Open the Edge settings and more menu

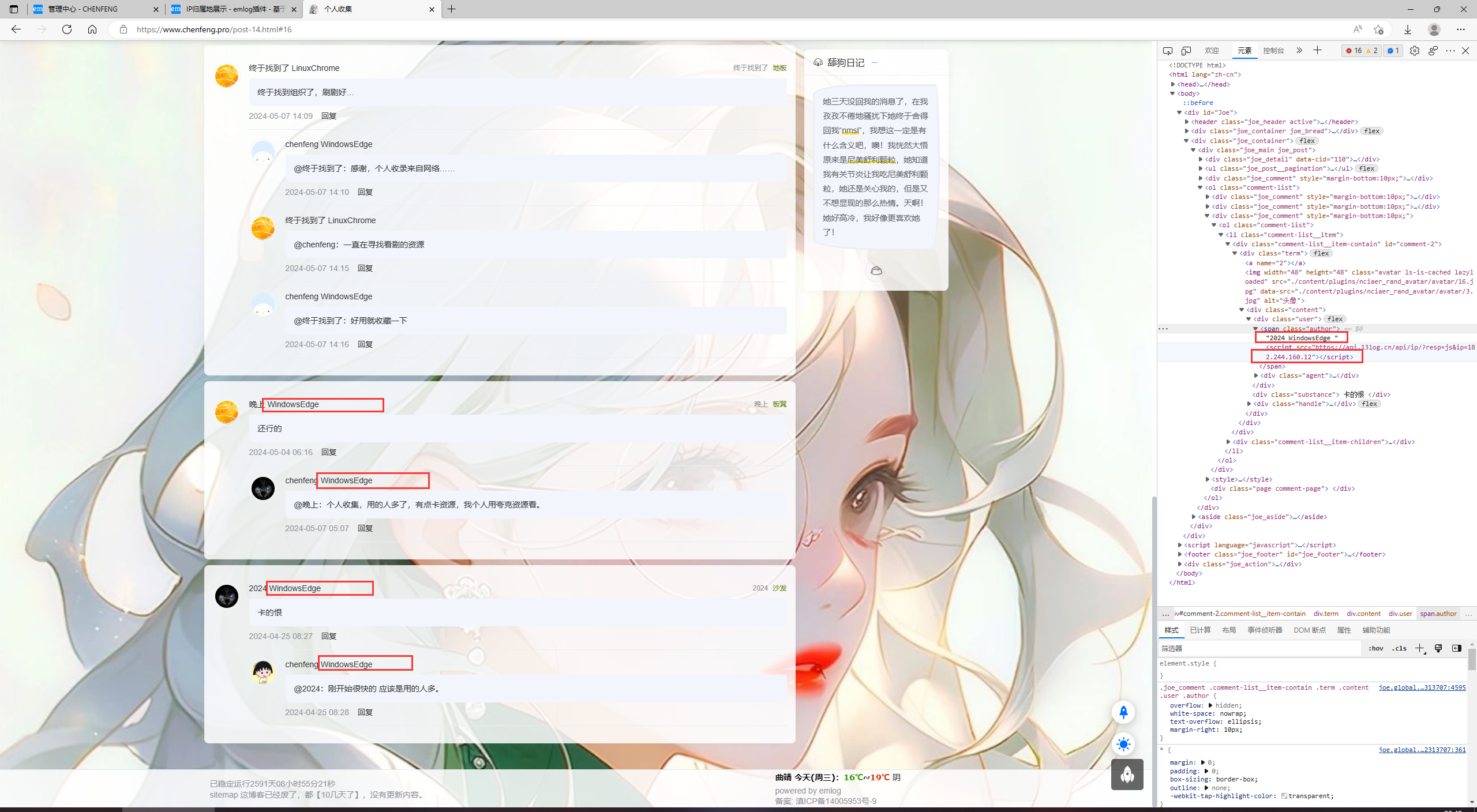(1461, 29)
